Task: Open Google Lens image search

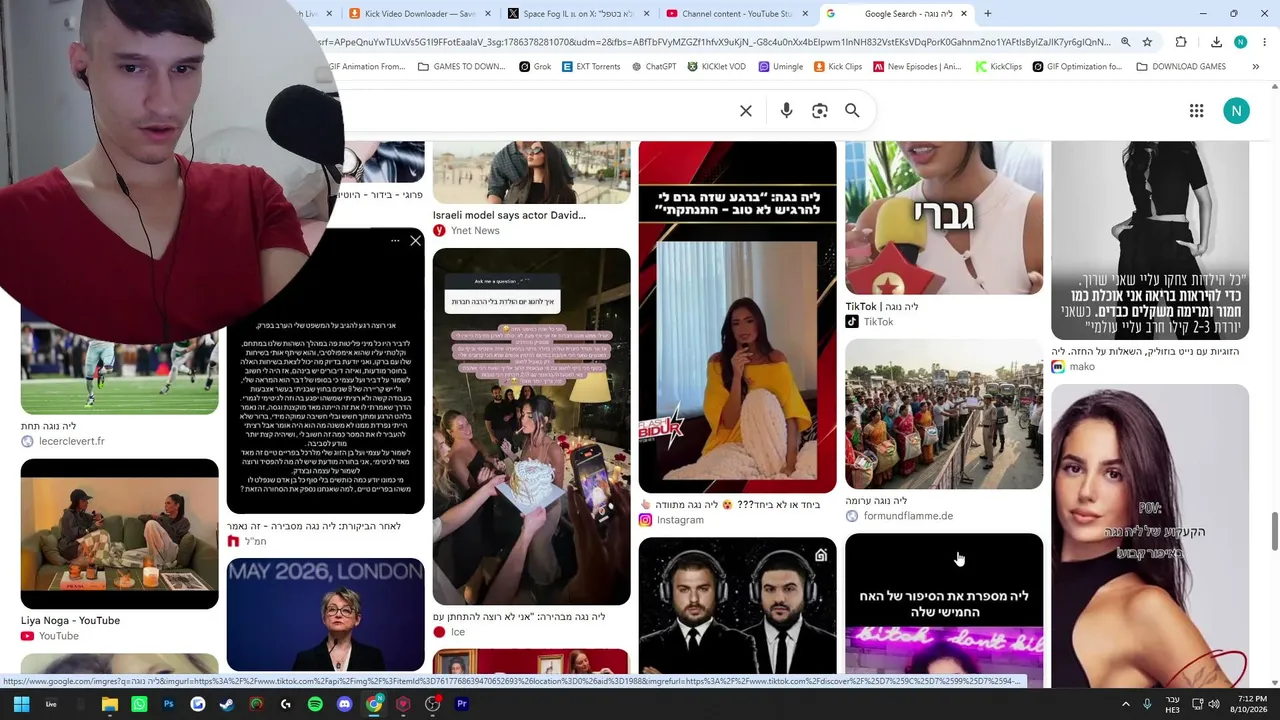Action: point(820,111)
